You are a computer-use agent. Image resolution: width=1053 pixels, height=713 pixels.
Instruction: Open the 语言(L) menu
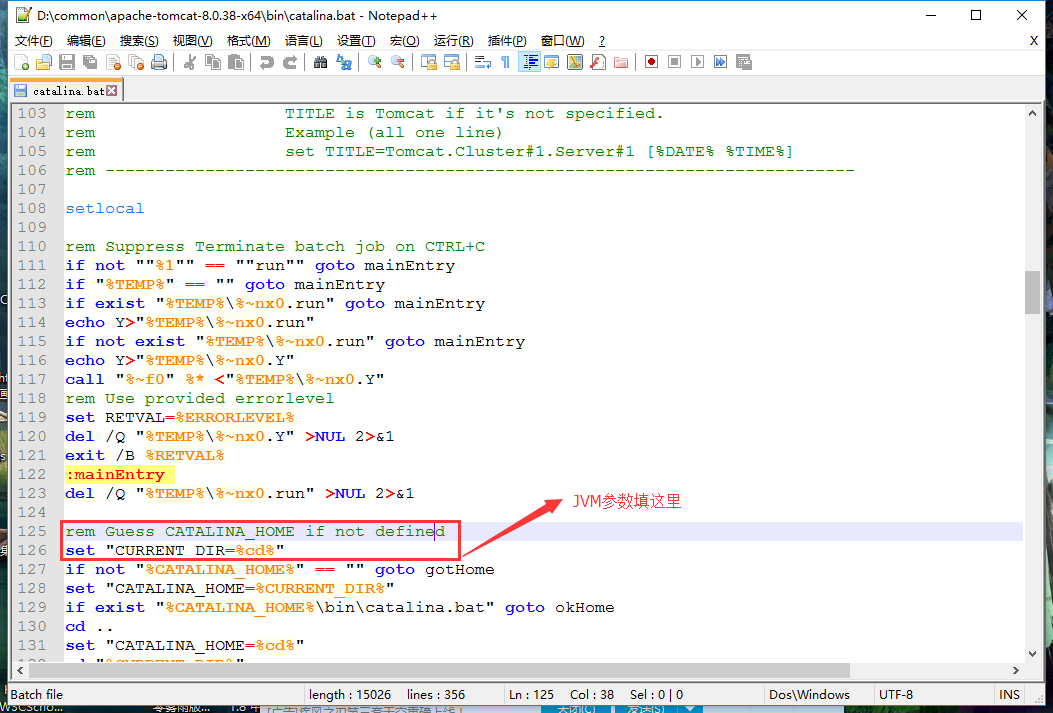[x=304, y=41]
